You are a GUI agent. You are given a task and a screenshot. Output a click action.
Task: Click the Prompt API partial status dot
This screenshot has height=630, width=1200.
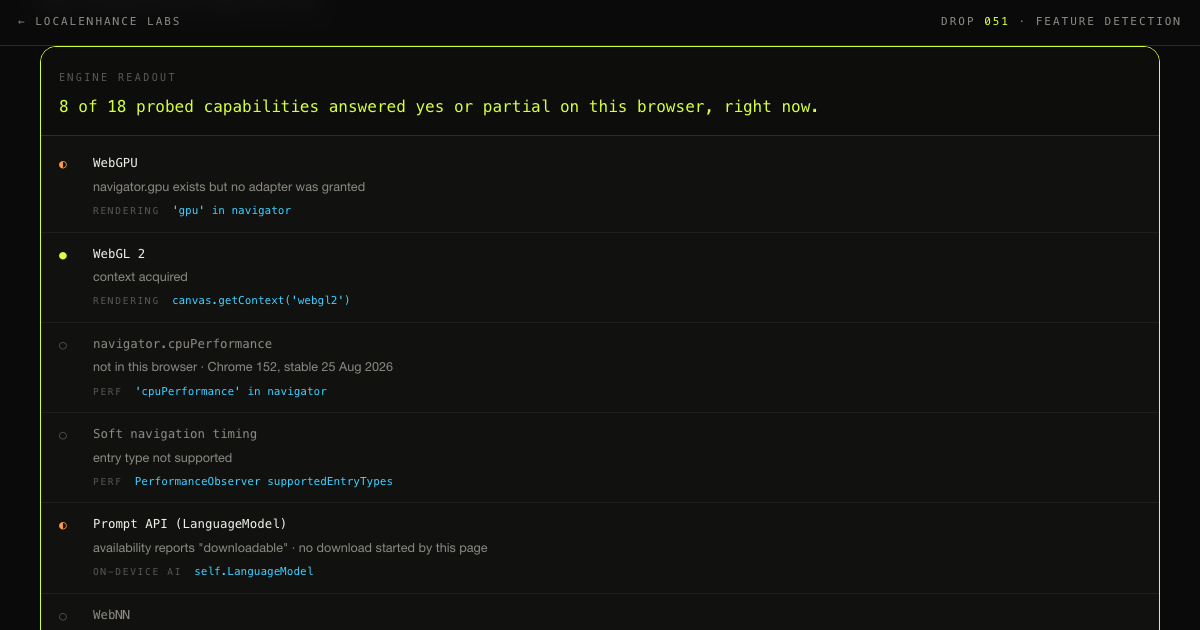pyautogui.click(x=63, y=525)
